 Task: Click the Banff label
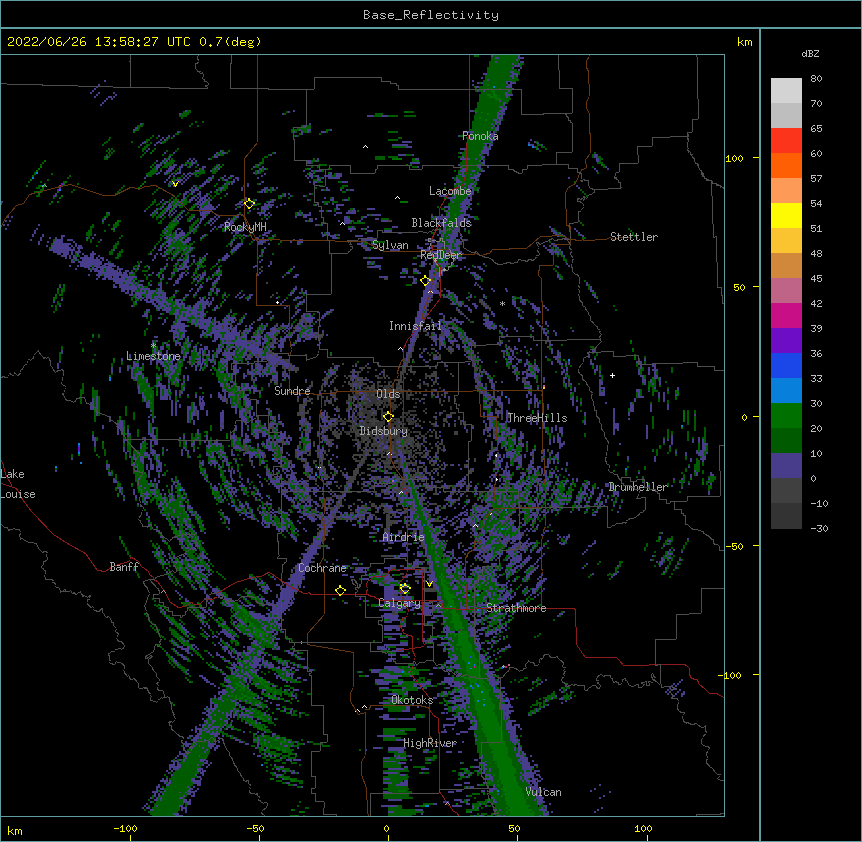124,567
